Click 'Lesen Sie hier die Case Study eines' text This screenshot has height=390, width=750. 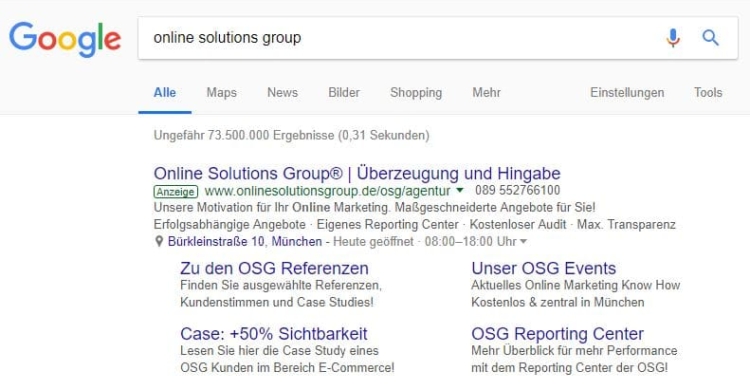[279, 351]
